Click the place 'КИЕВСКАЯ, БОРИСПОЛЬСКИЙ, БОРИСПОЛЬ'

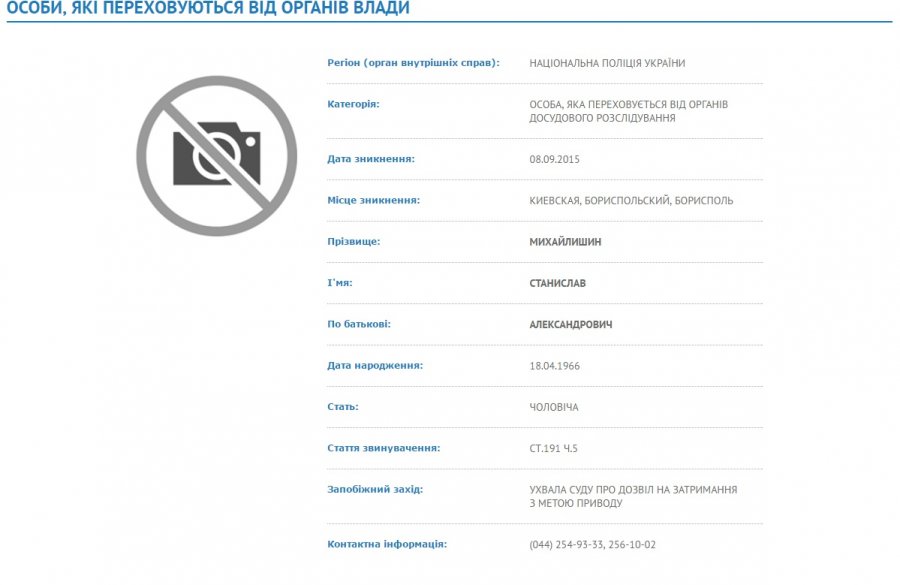pyautogui.click(x=631, y=201)
